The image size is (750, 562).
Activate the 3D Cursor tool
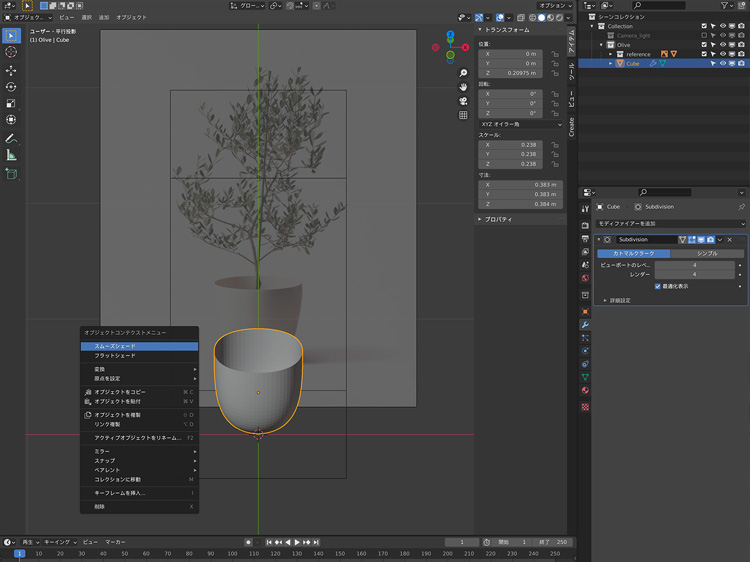click(x=11, y=51)
